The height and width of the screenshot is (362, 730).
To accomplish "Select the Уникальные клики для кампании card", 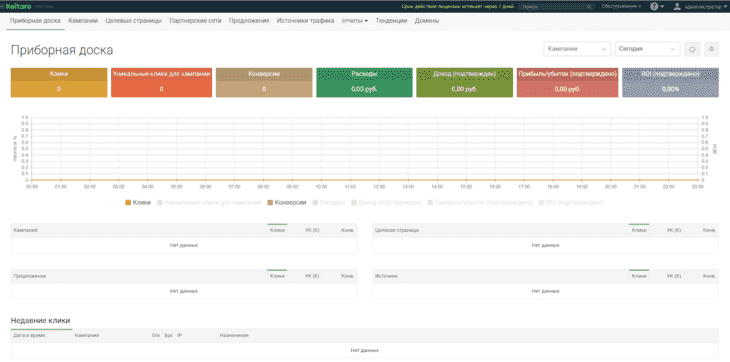I will [162, 83].
